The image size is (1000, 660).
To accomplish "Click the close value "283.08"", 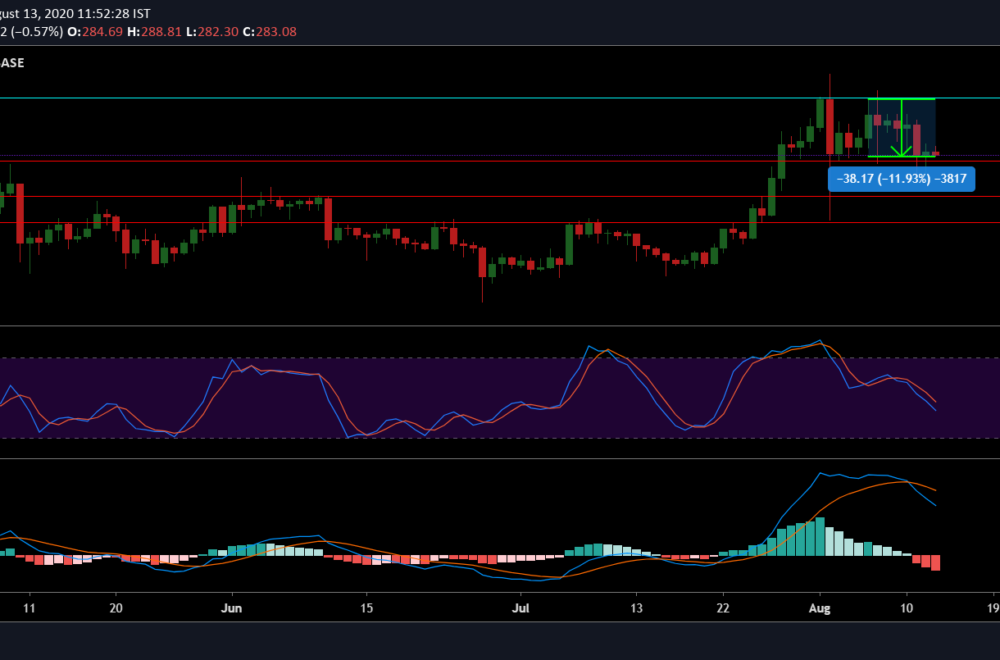I will [276, 32].
